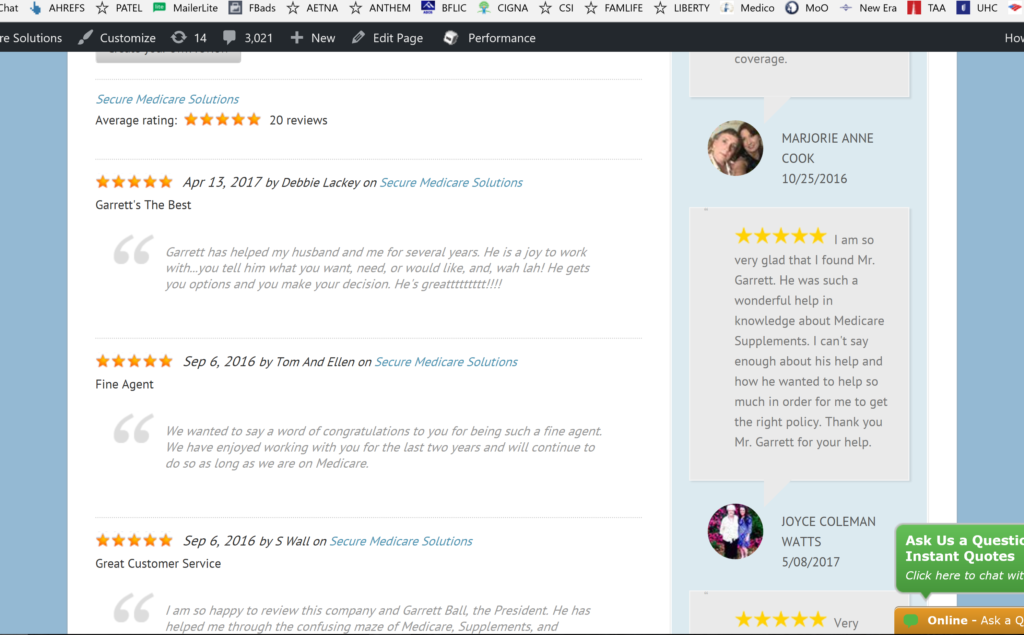Viewport: 1024px width, 635px height.
Task: Click the Edit Page pencil icon
Action: pos(358,38)
